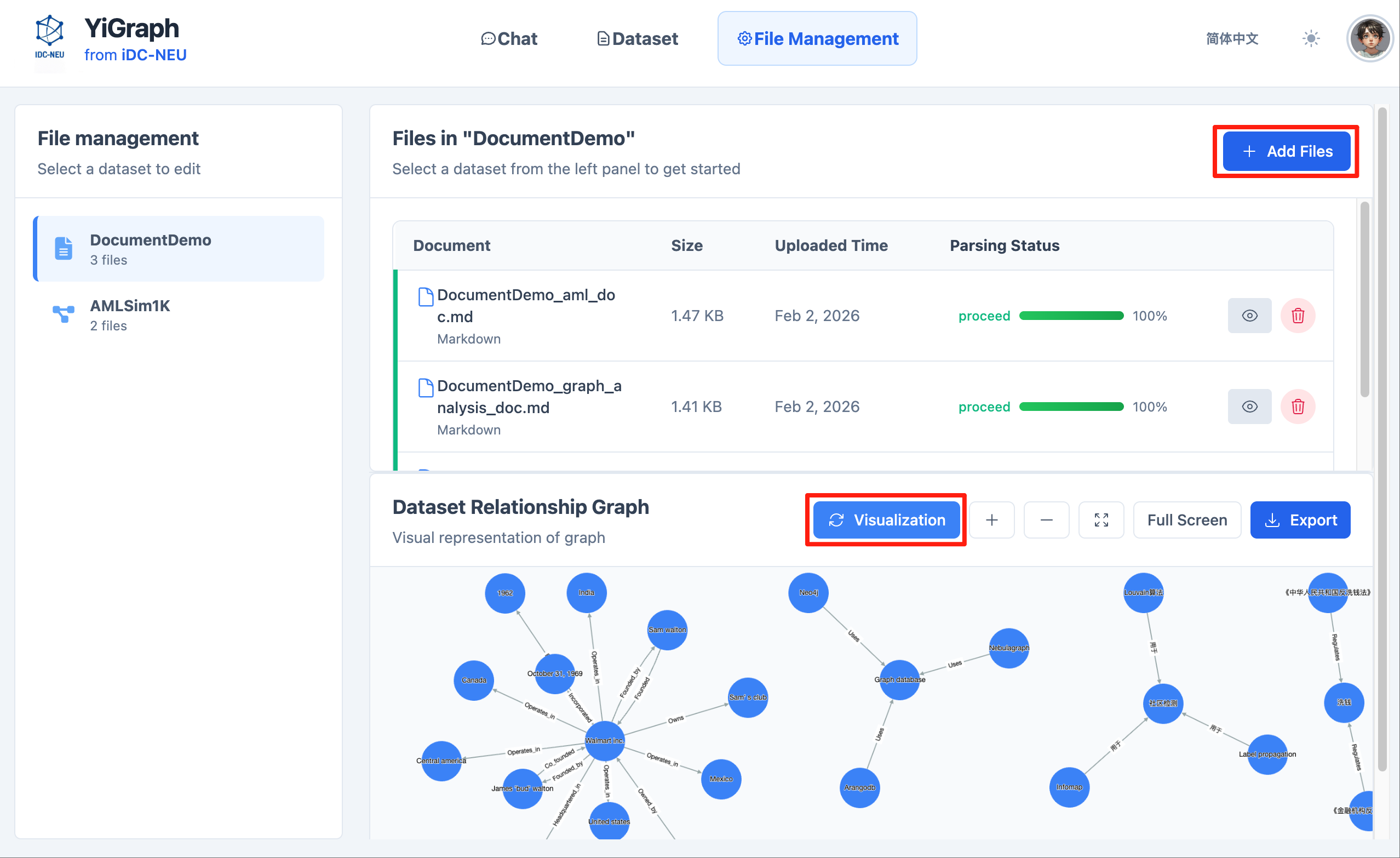Screen dimensions: 1400x858
Task: Click the parsing progress bar at 100%
Action: 1070,316
